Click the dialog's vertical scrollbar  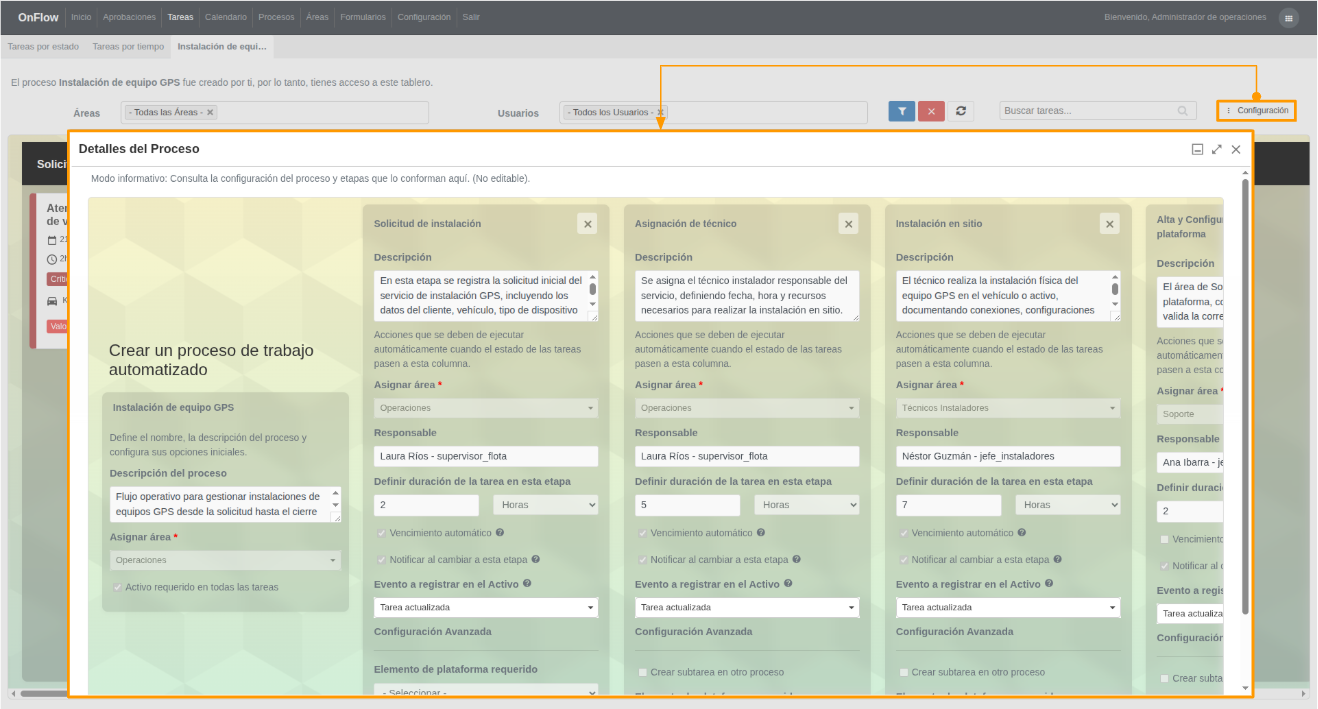click(1245, 396)
